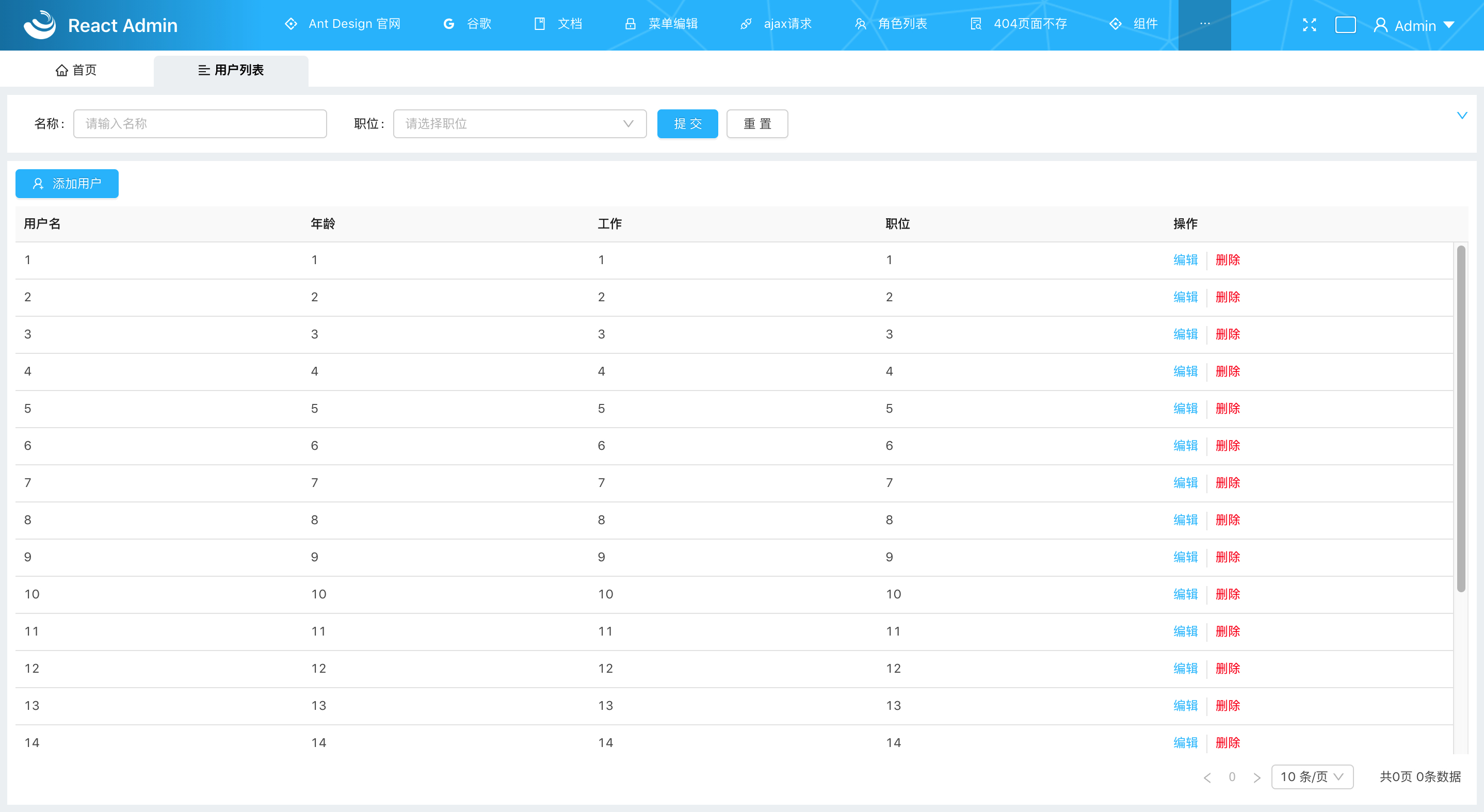Click the Google 谷歌 icon
1484x812 pixels.
tap(449, 24)
